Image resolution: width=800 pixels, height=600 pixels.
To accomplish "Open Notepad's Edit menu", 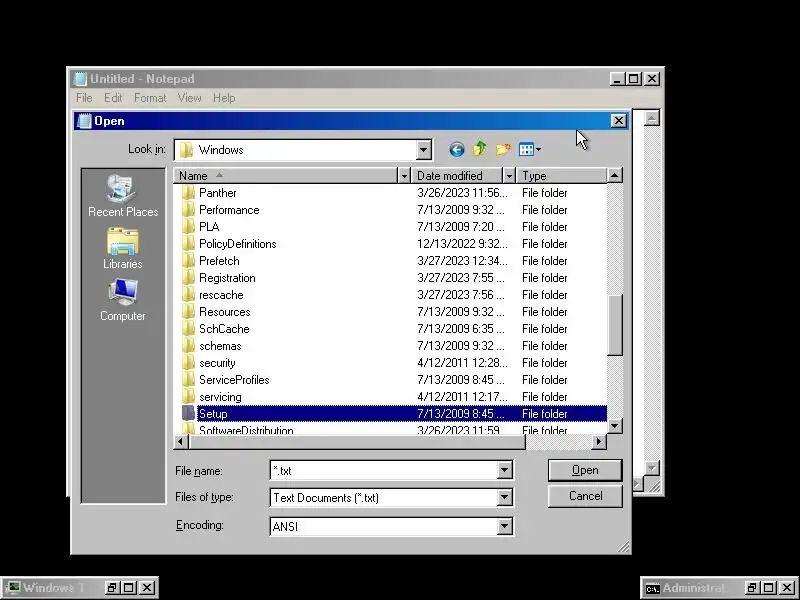I will [113, 98].
